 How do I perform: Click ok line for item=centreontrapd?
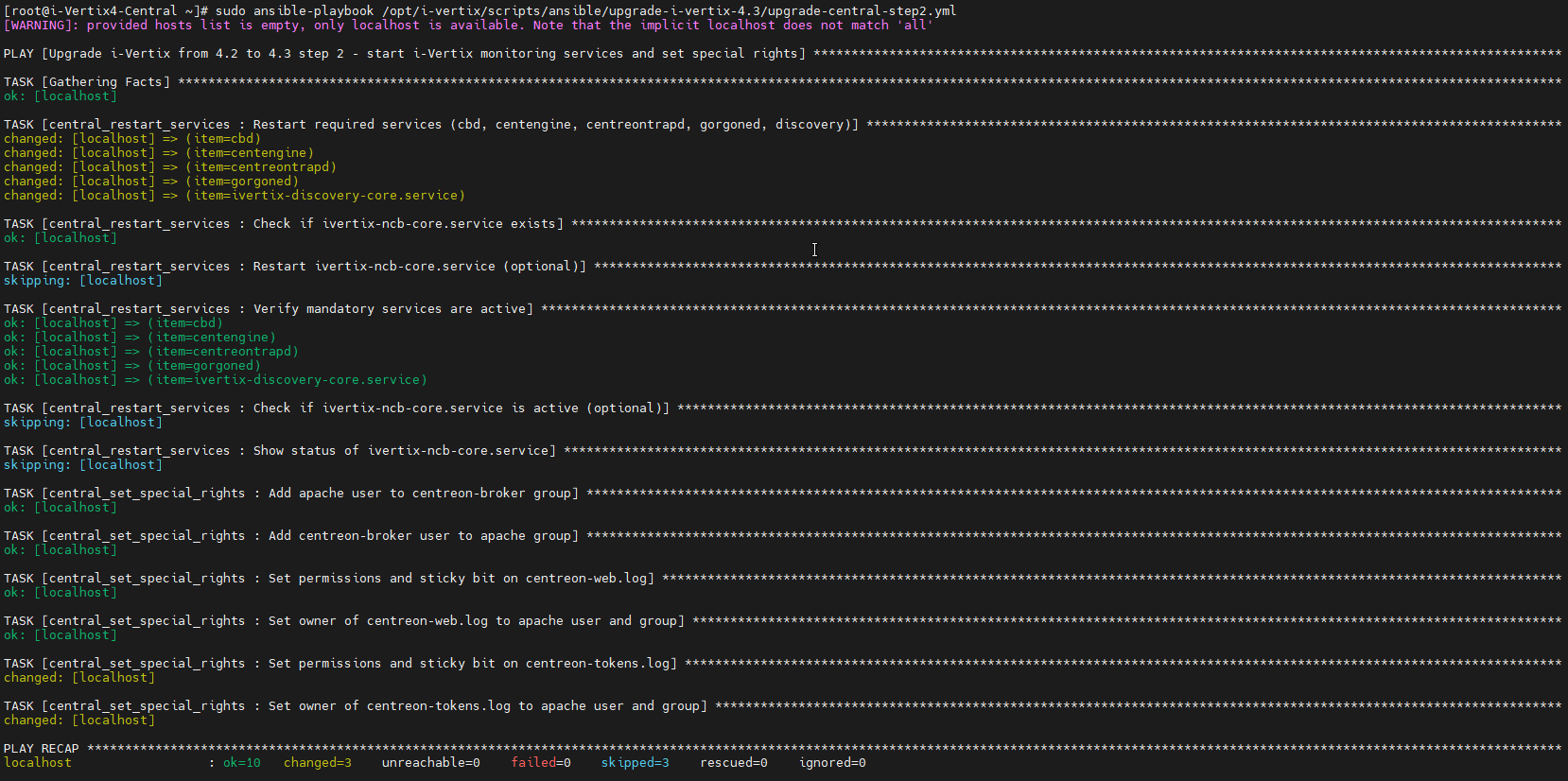pos(151,352)
